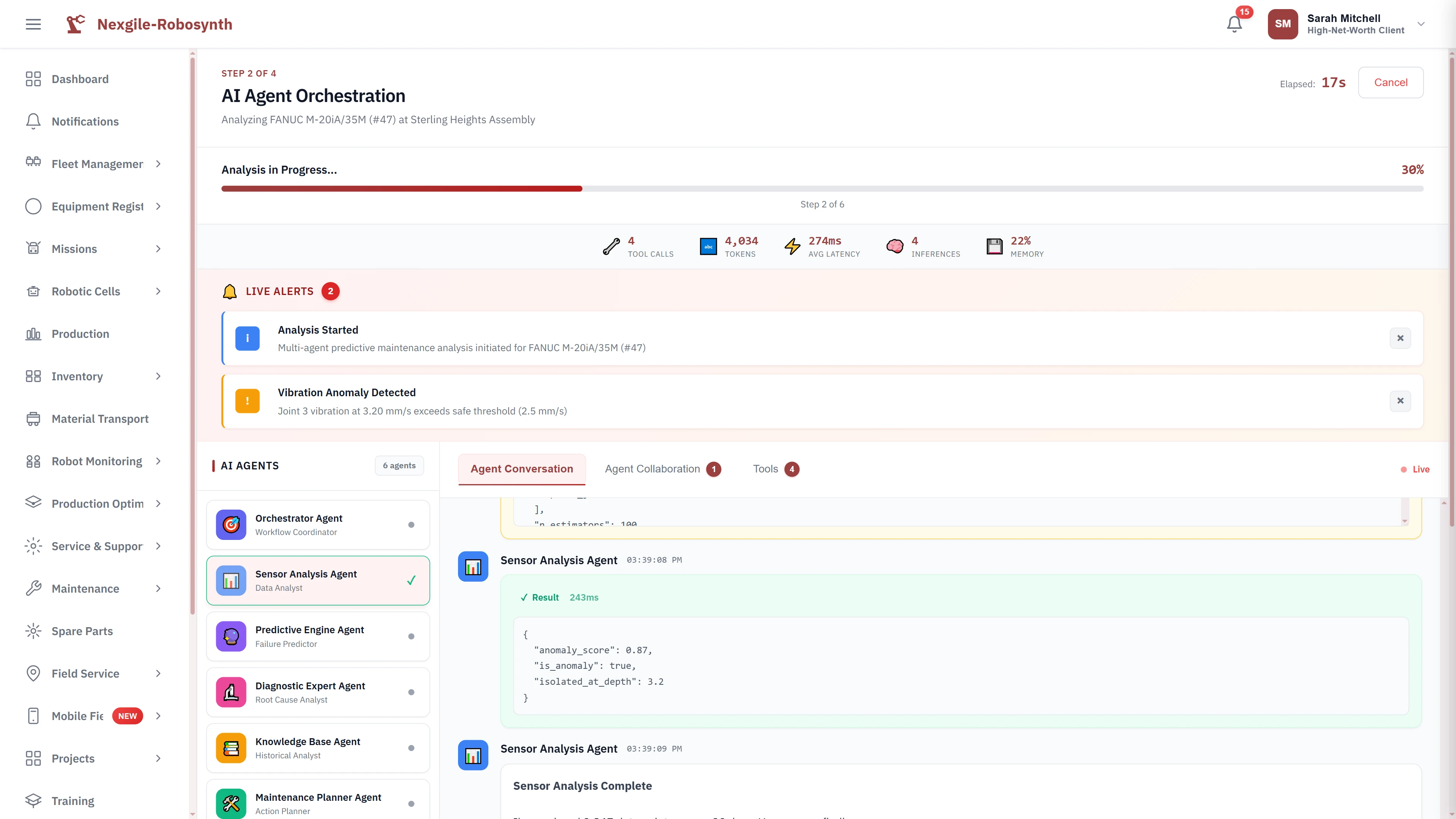Click the Diagnostic Expert Agent microscope icon
The width and height of the screenshot is (1456, 819).
231,692
